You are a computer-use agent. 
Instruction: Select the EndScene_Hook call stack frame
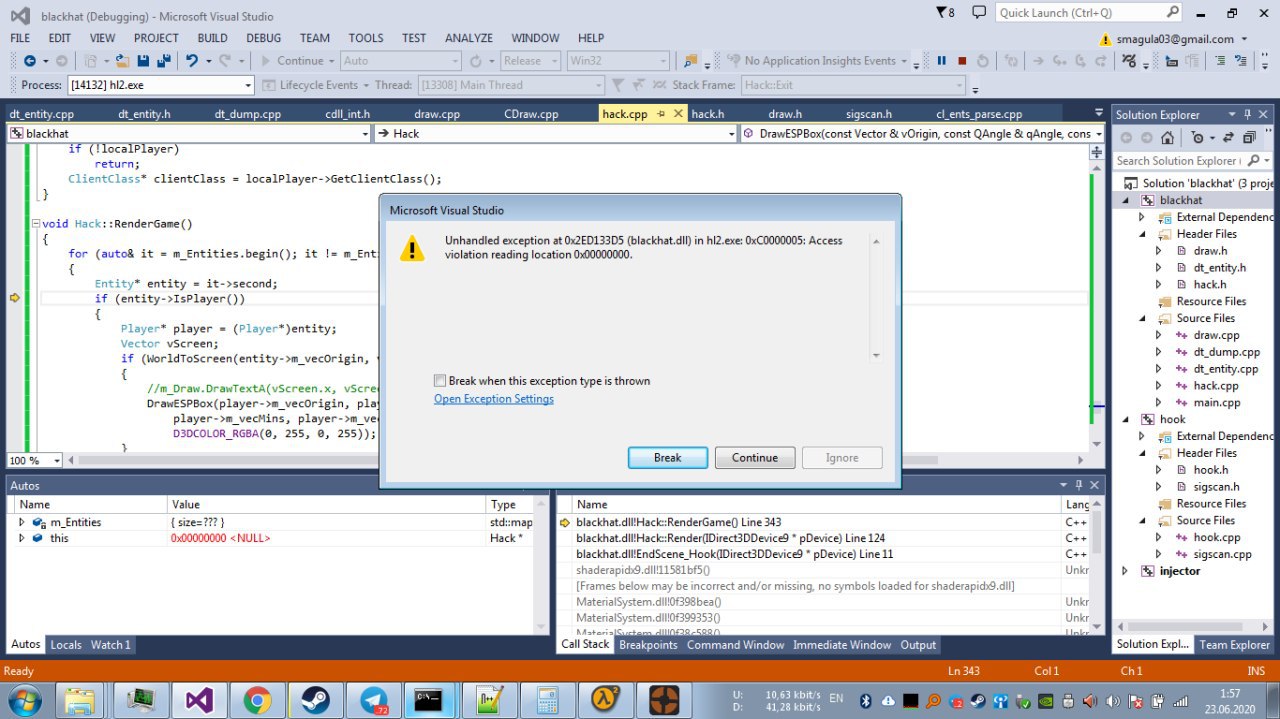[735, 554]
